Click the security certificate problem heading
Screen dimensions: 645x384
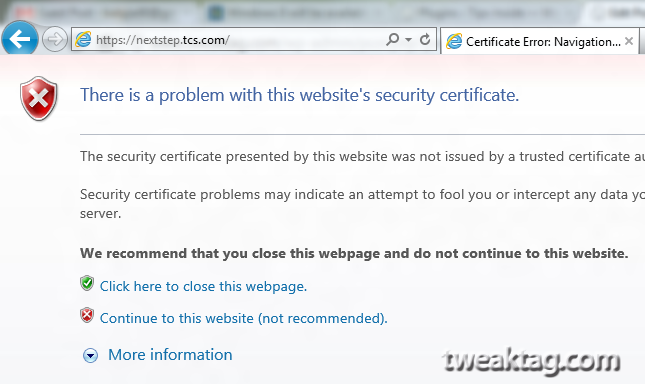299,95
